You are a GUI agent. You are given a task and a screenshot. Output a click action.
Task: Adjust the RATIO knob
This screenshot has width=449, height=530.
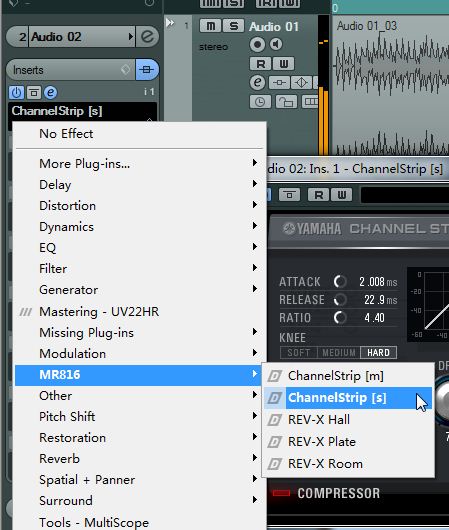coord(340,317)
